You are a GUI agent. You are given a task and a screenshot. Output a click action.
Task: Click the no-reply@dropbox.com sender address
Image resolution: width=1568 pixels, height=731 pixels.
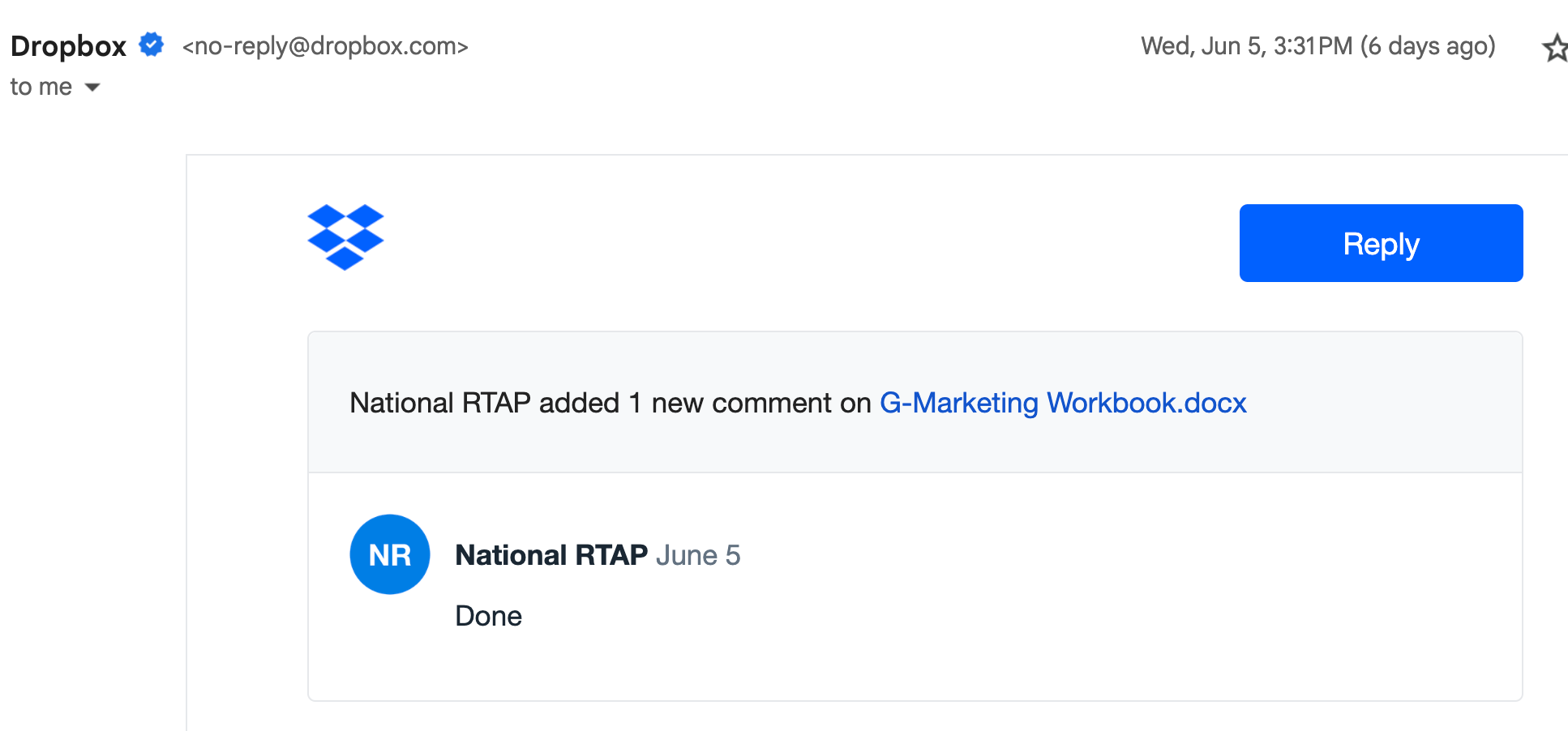click(x=325, y=46)
